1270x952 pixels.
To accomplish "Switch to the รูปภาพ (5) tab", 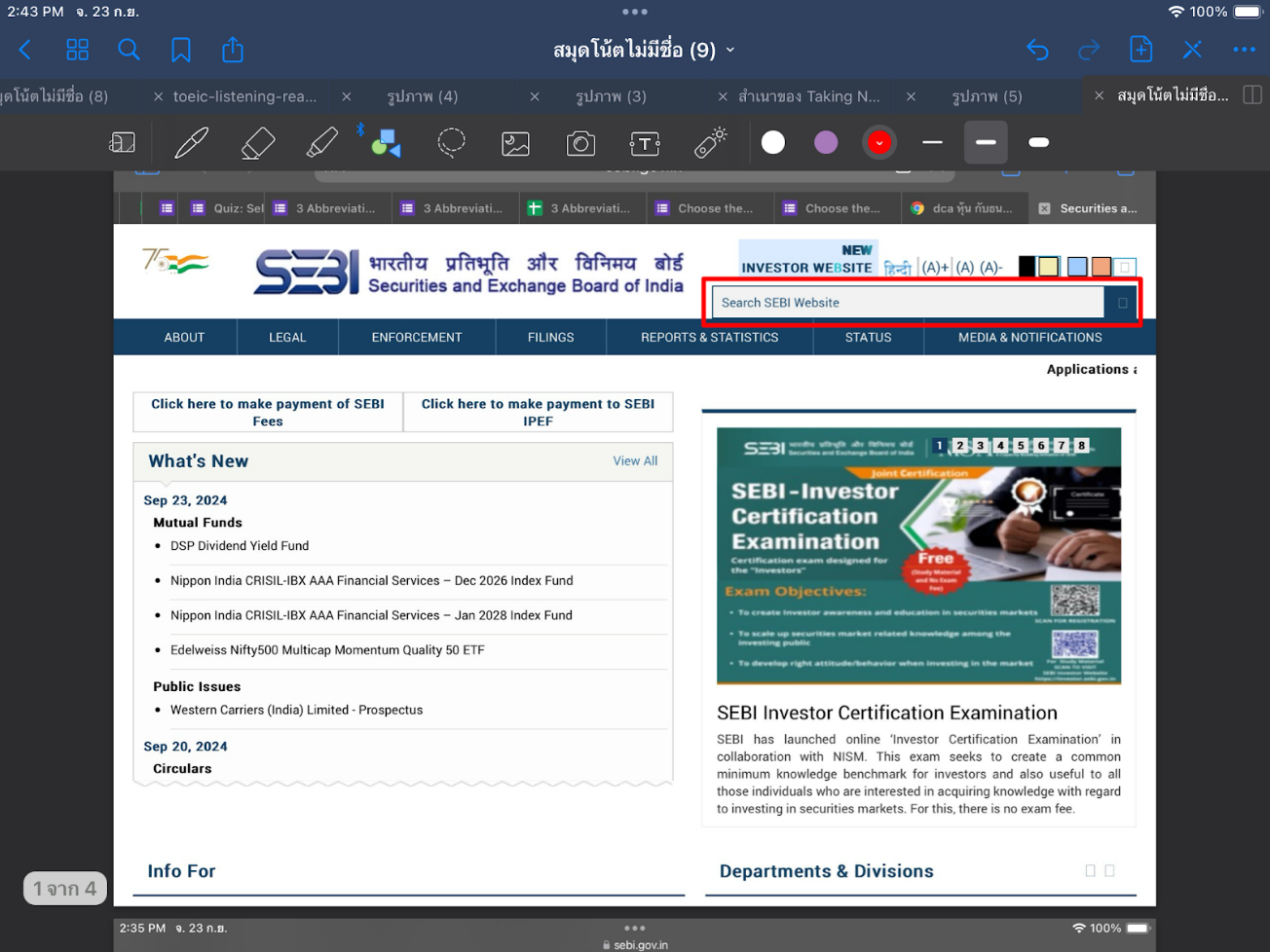I will [x=987, y=96].
